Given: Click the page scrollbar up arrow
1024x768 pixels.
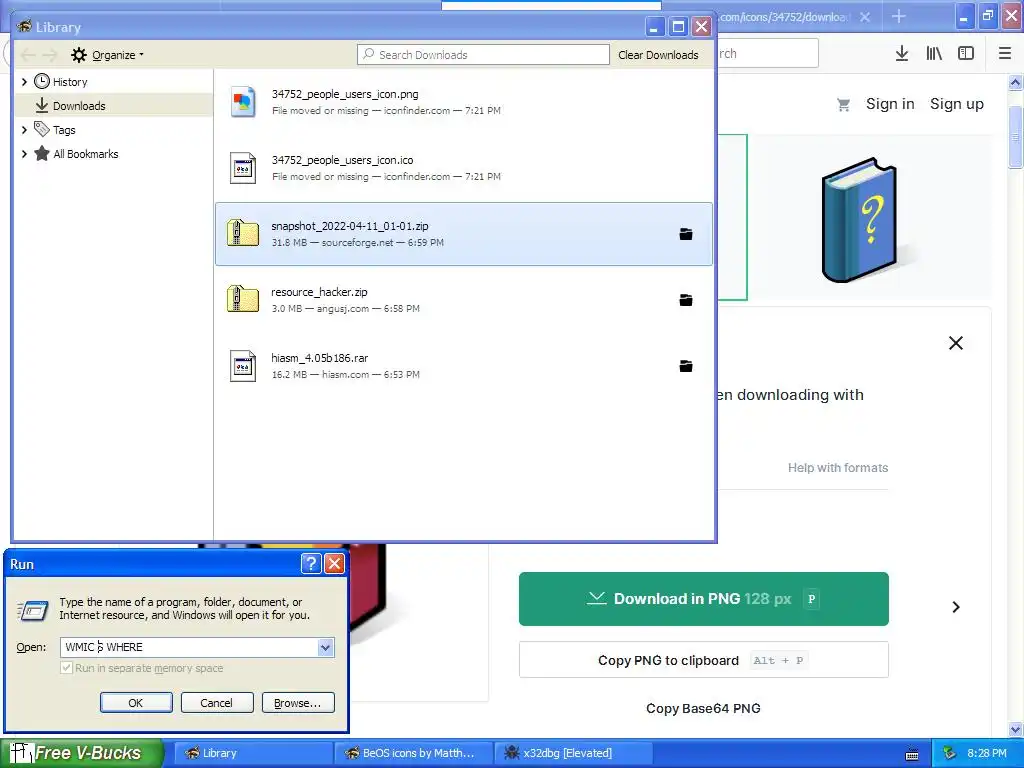Looking at the screenshot, I should coord(1015,82).
